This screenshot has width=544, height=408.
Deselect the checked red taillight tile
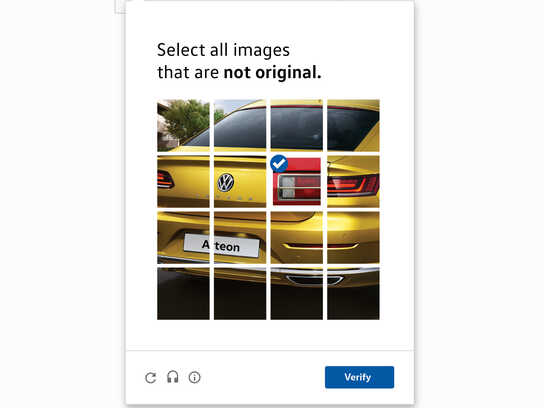(297, 181)
